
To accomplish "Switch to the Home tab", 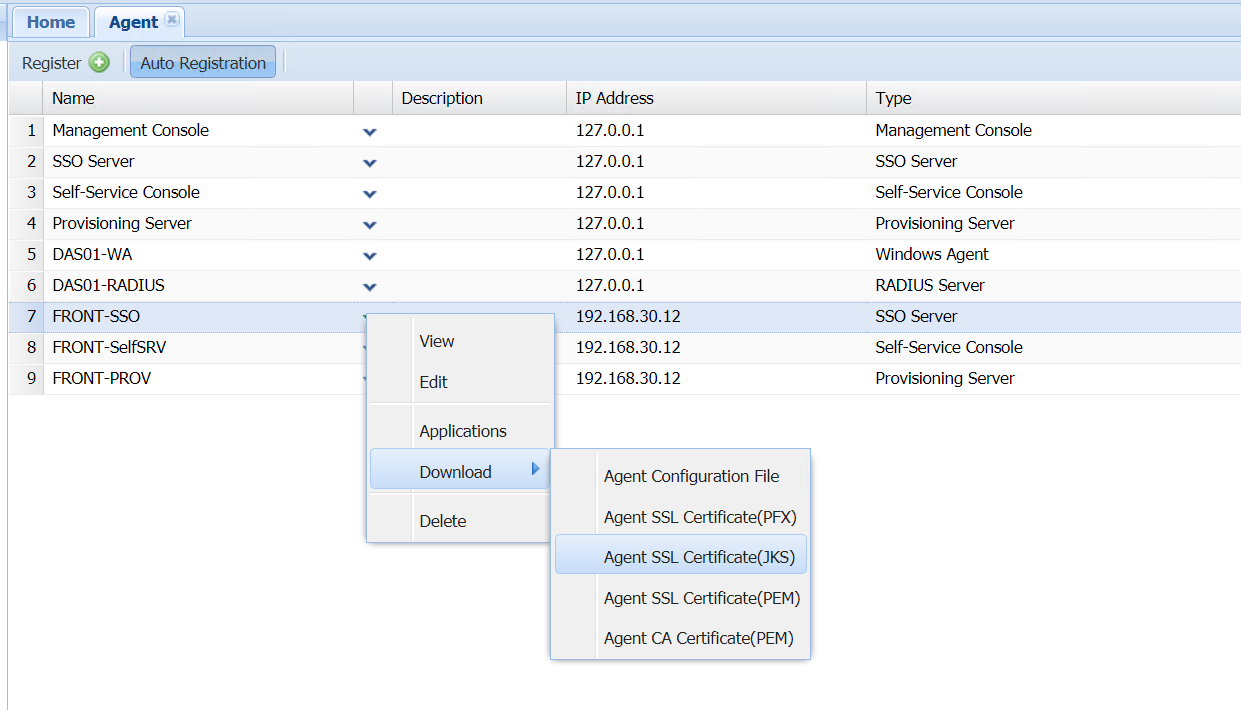I will point(50,22).
